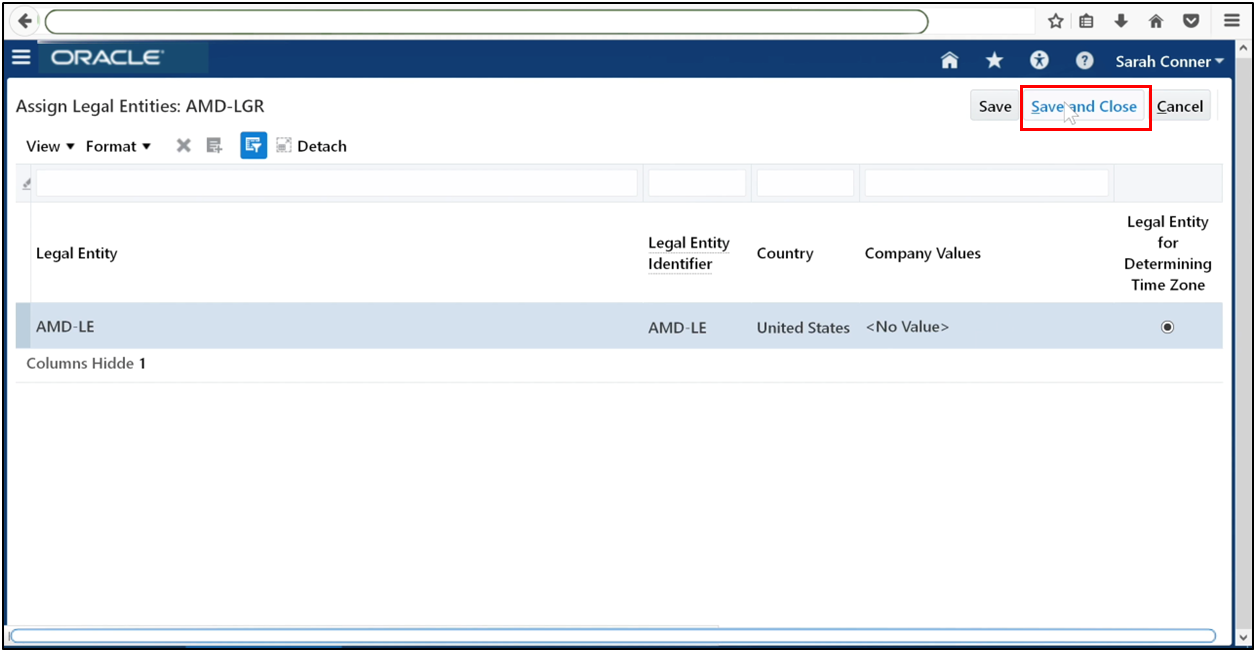Open Favorites using the star icon
The height and width of the screenshot is (652, 1256).
[x=994, y=60]
